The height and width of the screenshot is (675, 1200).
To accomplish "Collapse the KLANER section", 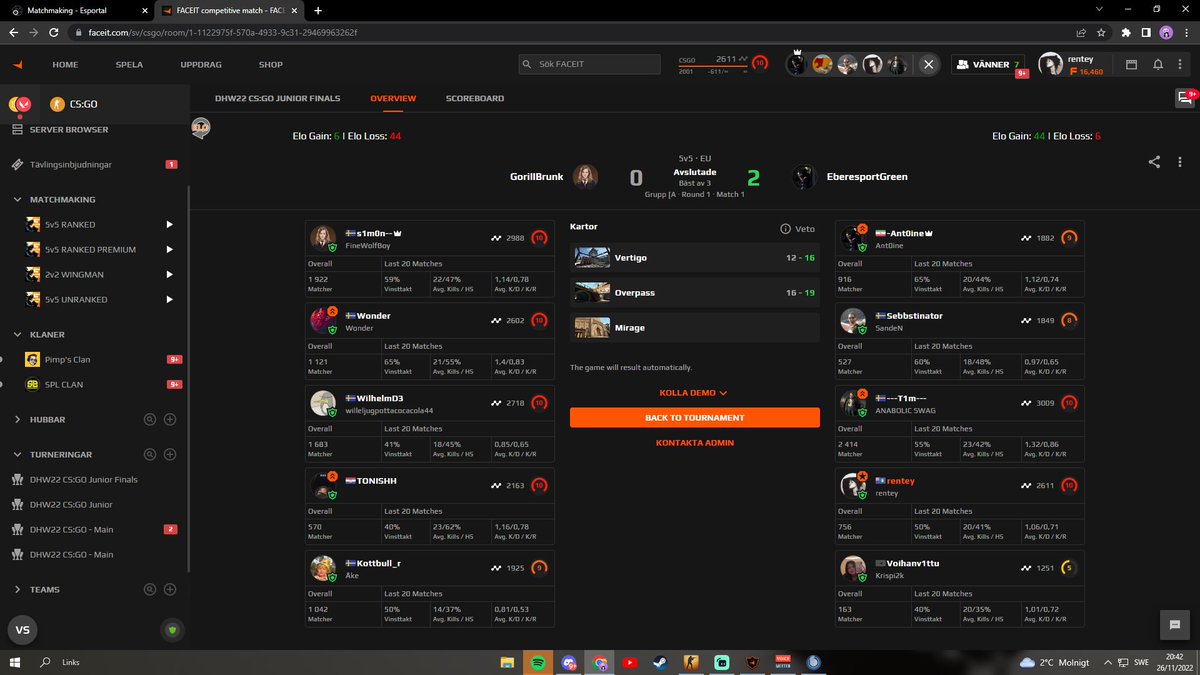I will point(18,335).
